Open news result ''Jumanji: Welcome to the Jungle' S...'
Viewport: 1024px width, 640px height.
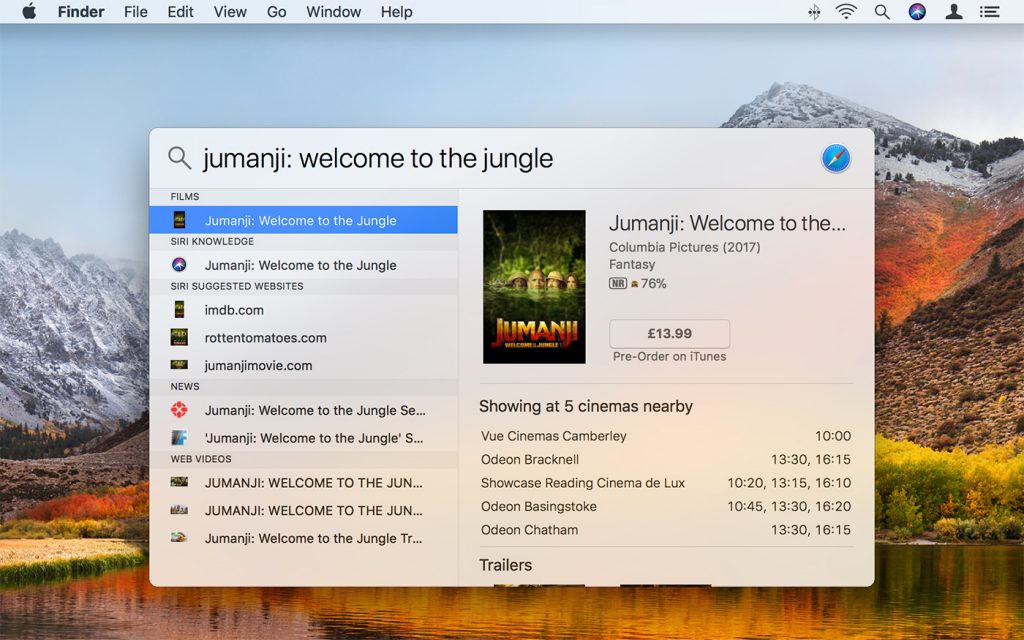[x=304, y=437]
